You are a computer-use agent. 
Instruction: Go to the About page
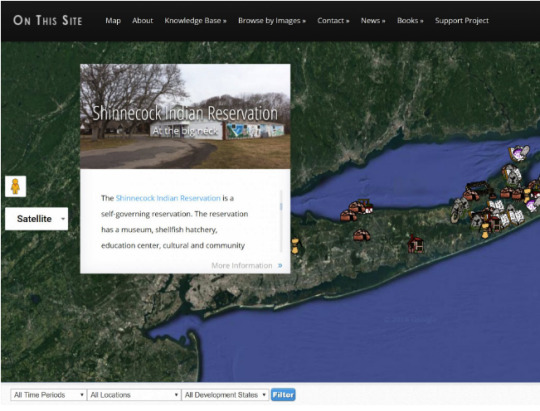(x=143, y=21)
